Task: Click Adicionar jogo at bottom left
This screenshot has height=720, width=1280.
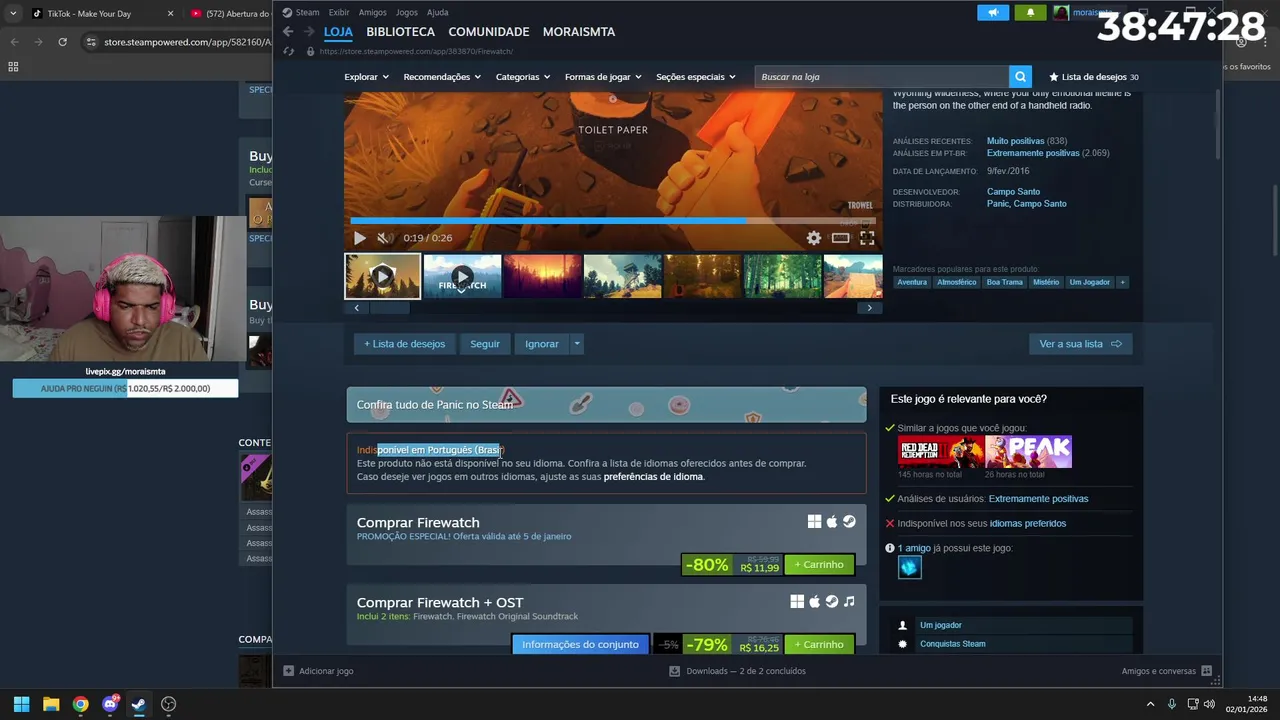Action: 318,671
